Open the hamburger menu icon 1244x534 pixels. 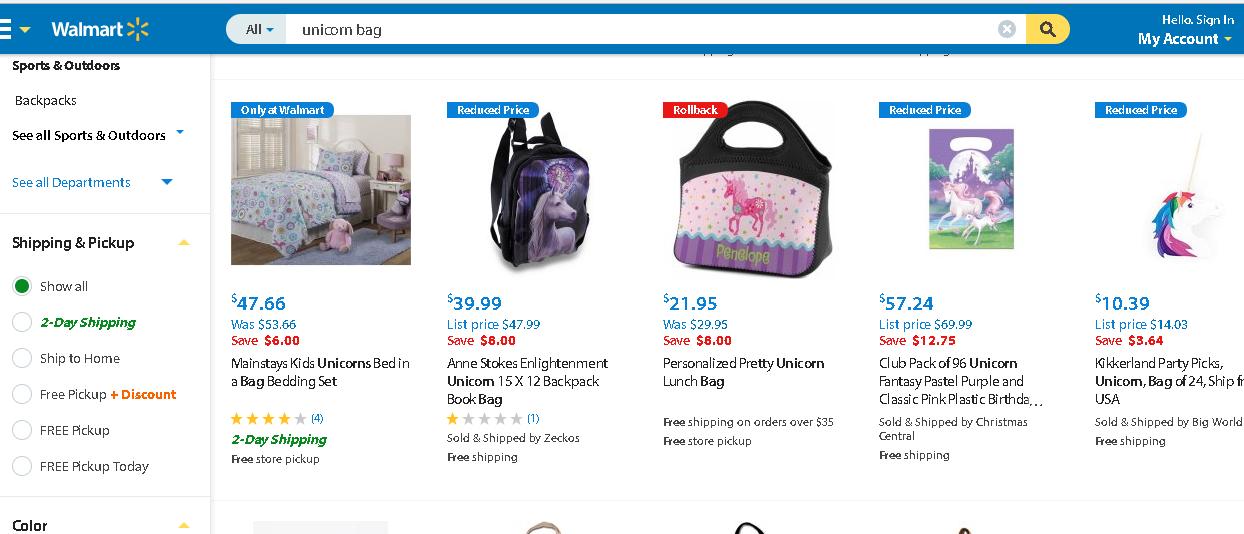(x=6, y=29)
